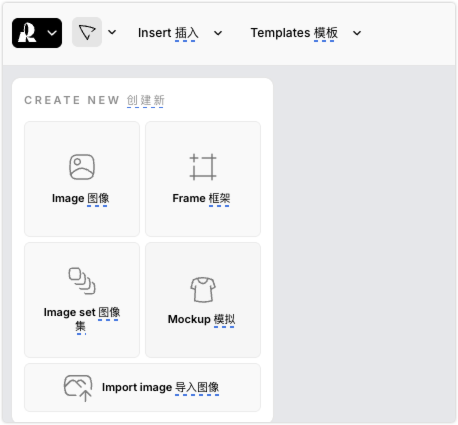
Task: Choose the Image 图像 label
Action: 81,198
